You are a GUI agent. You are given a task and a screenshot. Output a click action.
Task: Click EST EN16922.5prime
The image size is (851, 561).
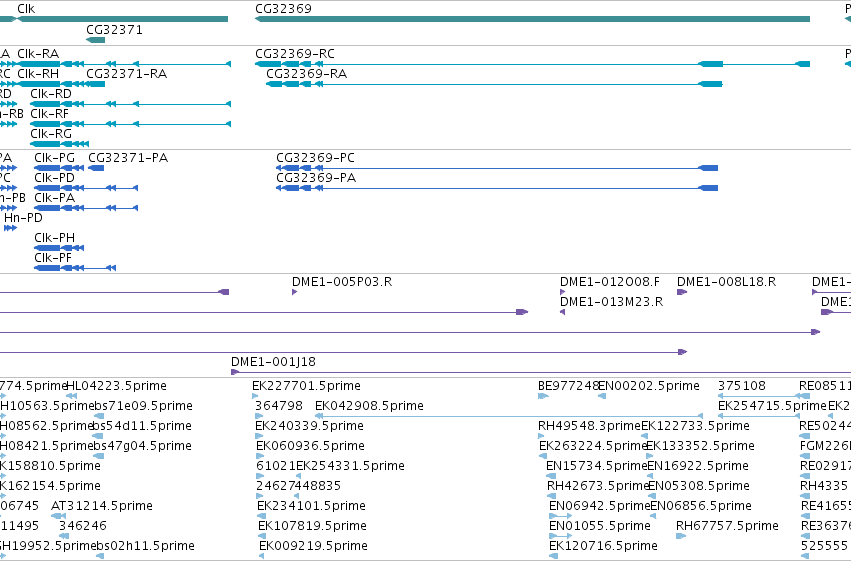click(x=698, y=467)
